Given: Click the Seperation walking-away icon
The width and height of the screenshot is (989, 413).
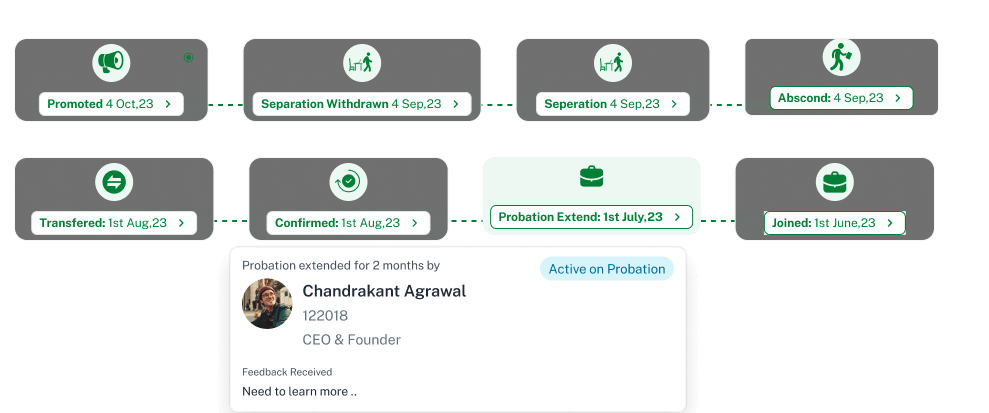Looking at the screenshot, I should (x=611, y=63).
